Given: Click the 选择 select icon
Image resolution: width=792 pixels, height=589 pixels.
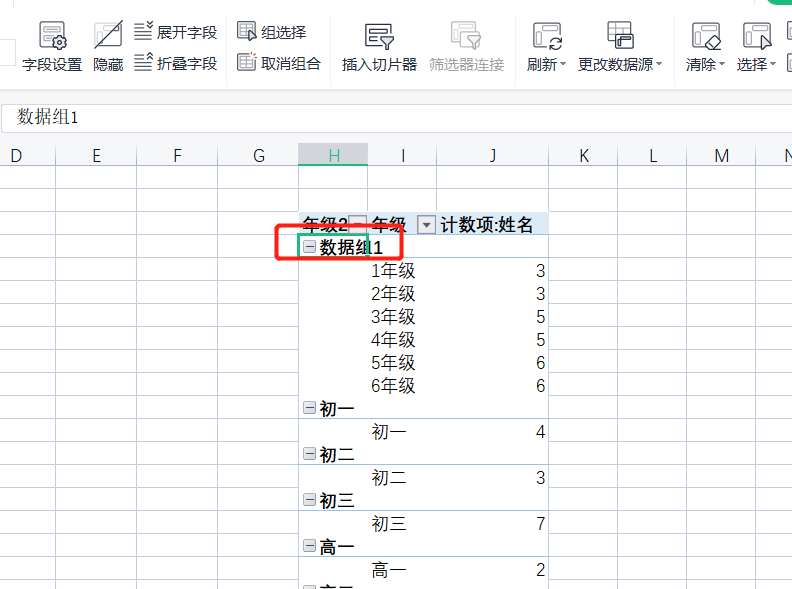Looking at the screenshot, I should [757, 36].
